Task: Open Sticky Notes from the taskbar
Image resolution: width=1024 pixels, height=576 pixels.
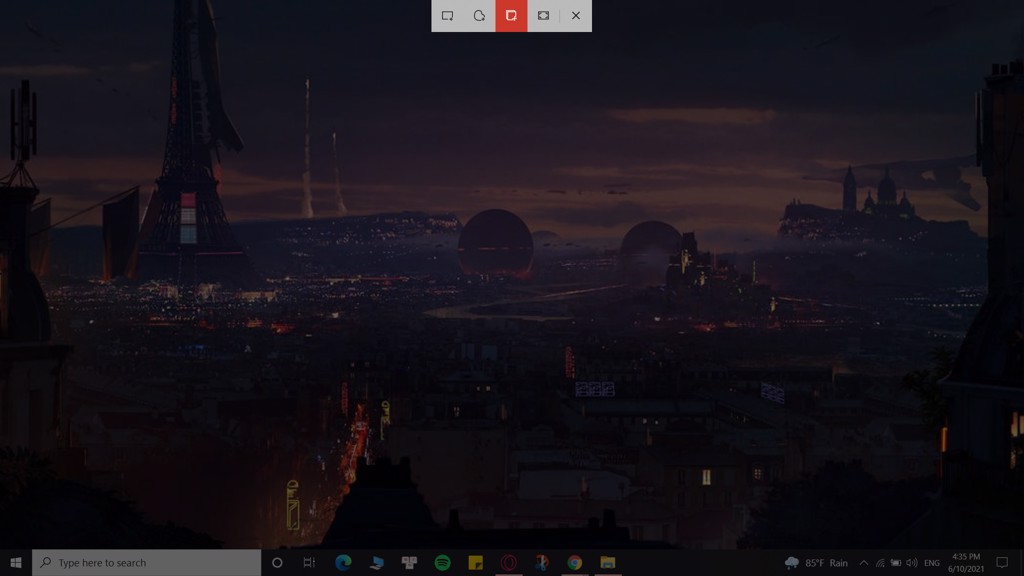Action: coord(475,562)
